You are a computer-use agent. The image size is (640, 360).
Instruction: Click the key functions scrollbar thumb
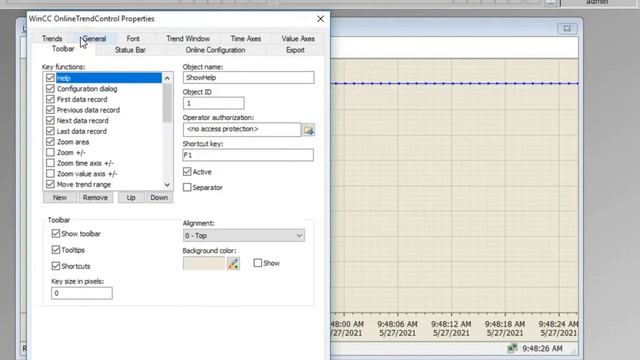point(167,103)
